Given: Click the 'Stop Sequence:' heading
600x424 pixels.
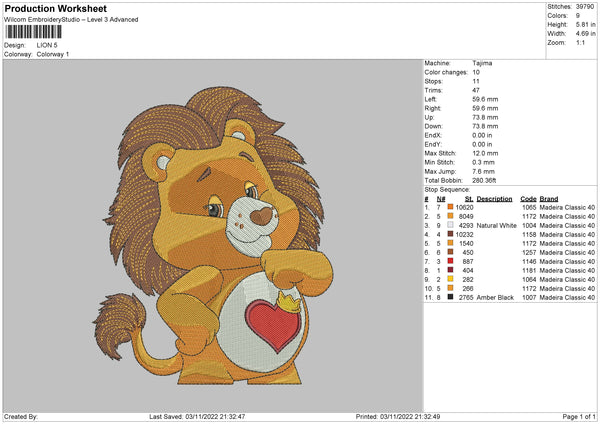Looking at the screenshot, I should tap(447, 189).
